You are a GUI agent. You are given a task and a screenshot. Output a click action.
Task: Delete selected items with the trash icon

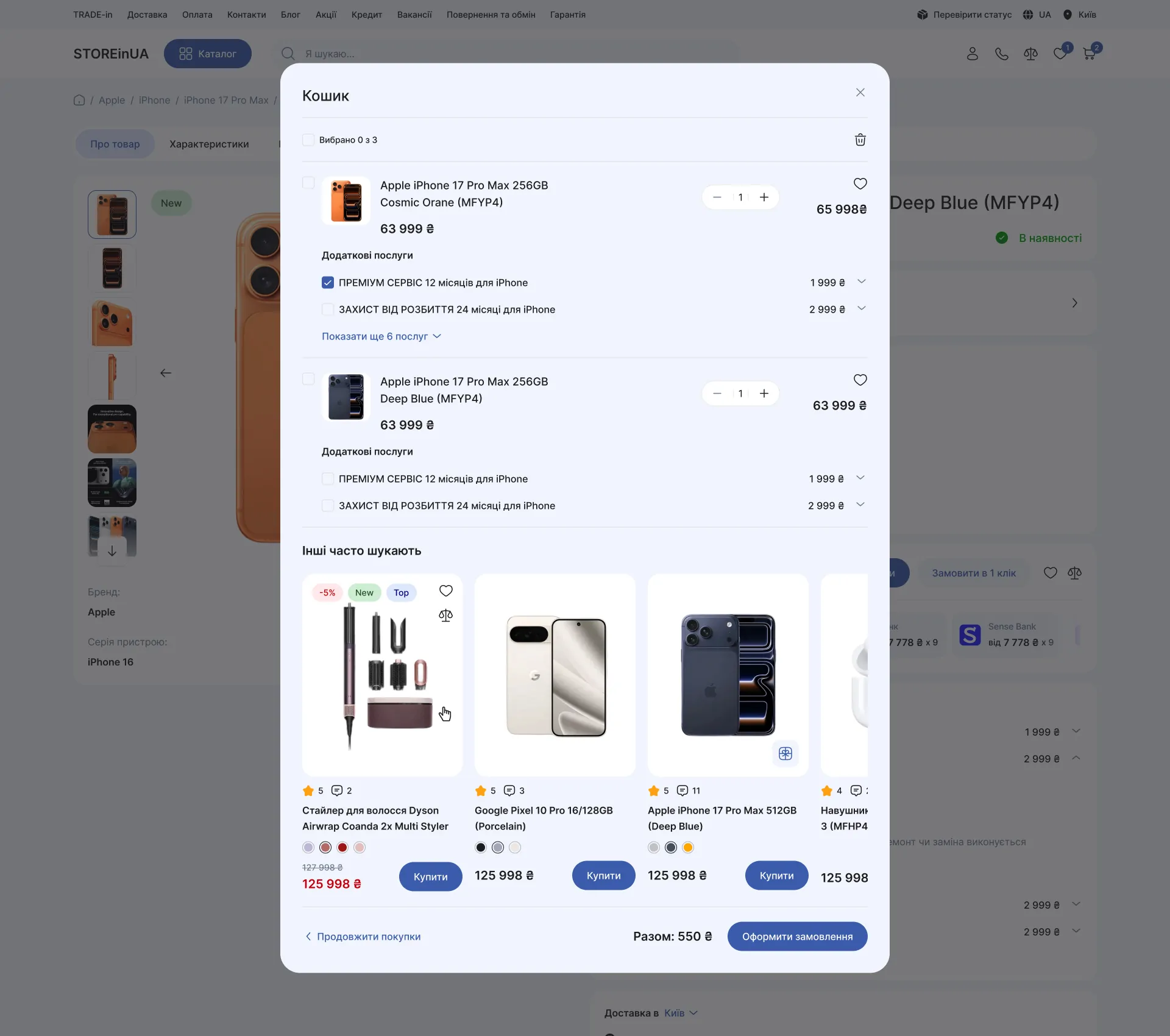(x=860, y=140)
